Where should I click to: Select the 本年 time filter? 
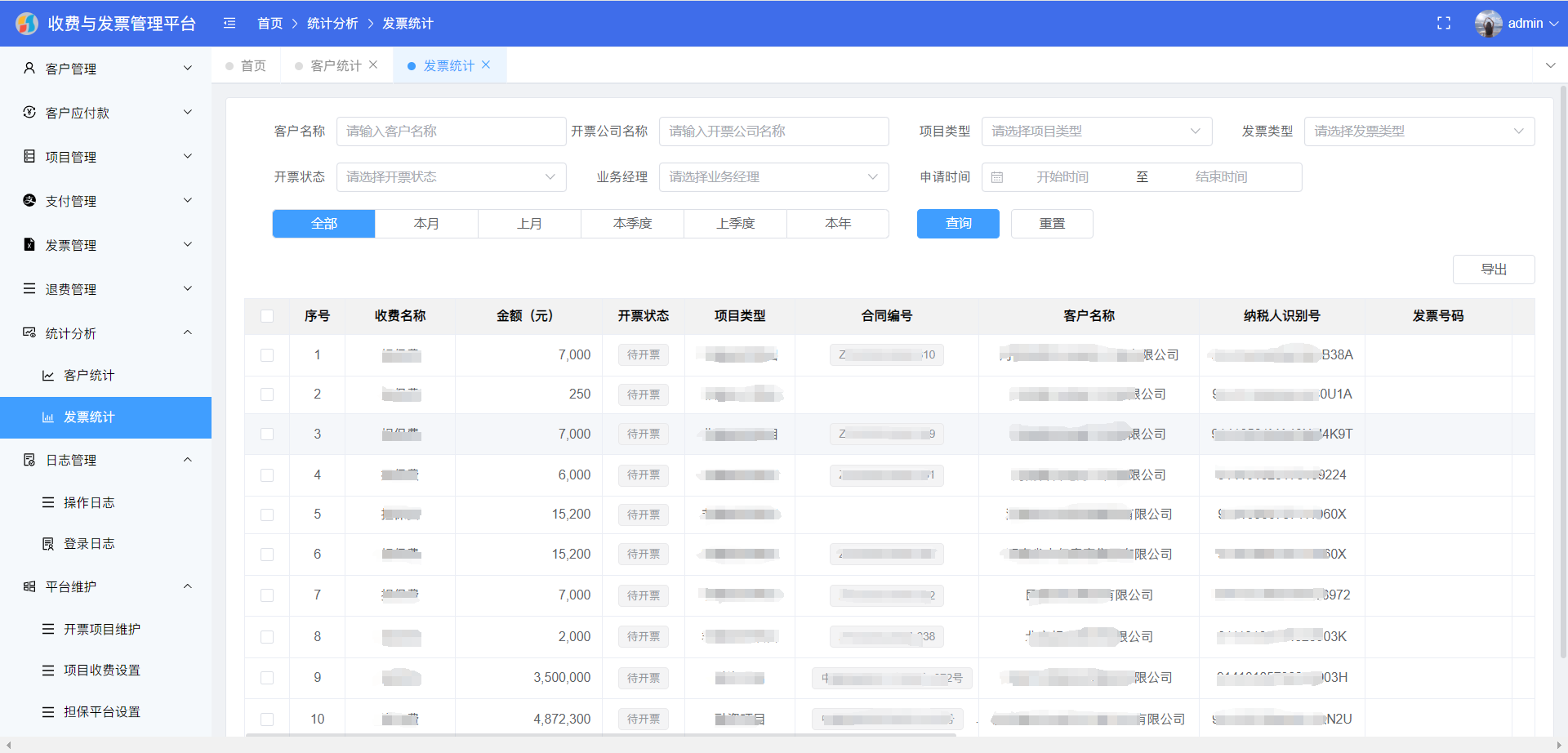point(838,224)
